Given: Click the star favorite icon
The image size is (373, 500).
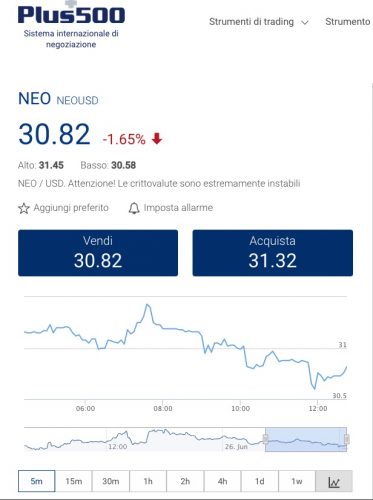Looking at the screenshot, I should tap(24, 208).
